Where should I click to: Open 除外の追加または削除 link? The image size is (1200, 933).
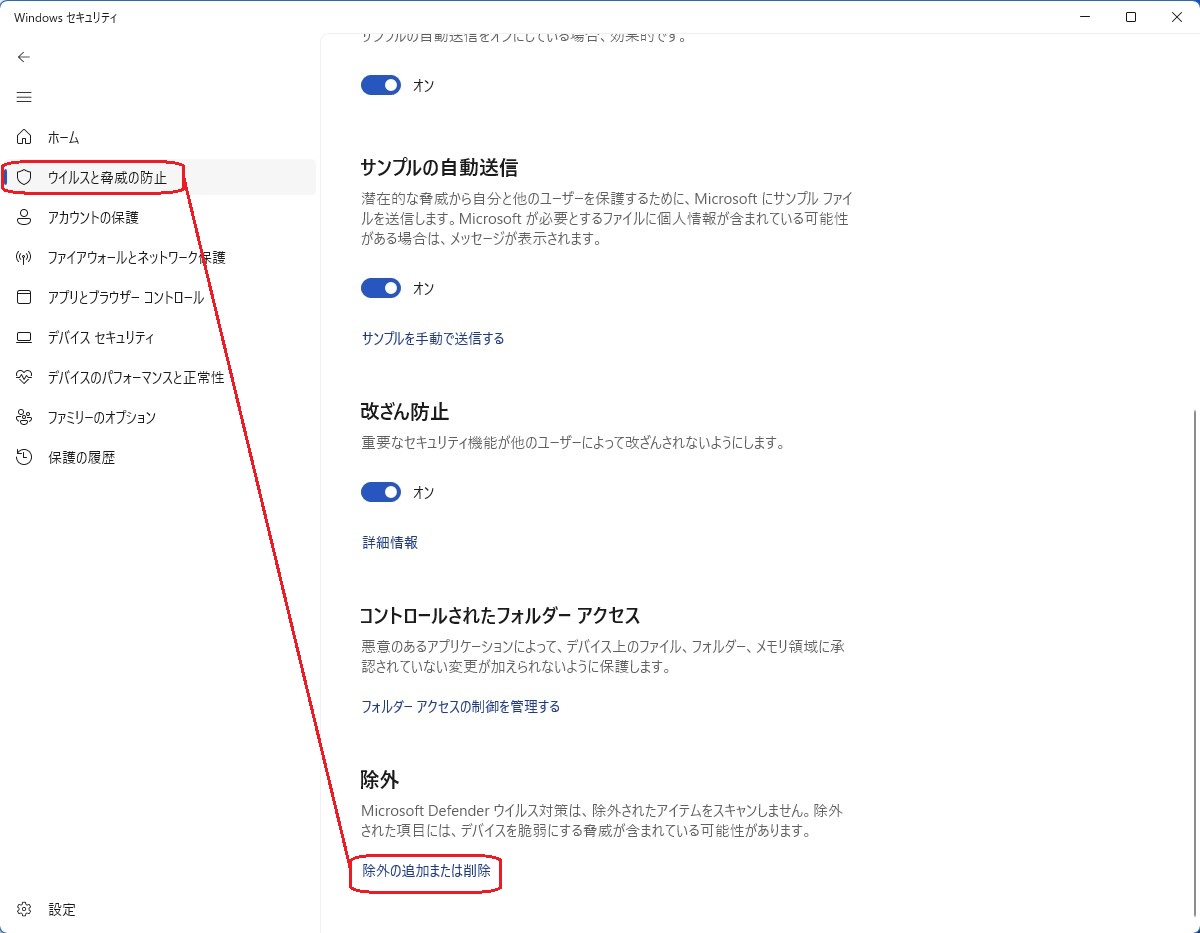tap(427, 871)
